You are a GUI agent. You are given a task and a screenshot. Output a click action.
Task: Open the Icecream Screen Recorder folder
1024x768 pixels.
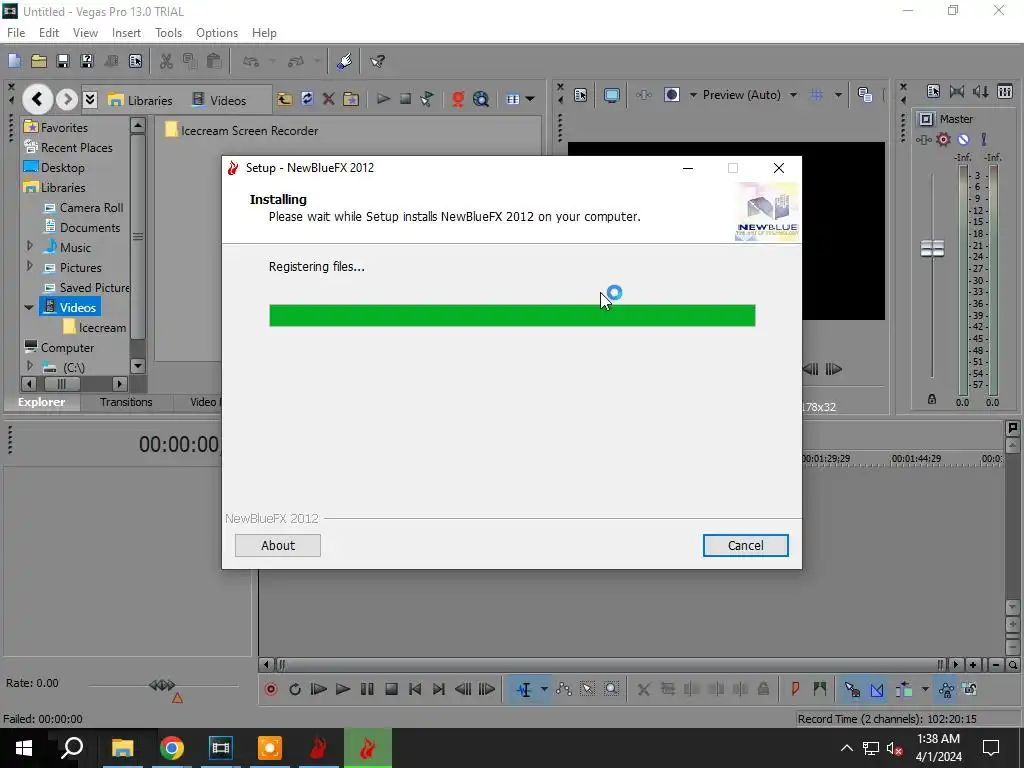coord(242,131)
